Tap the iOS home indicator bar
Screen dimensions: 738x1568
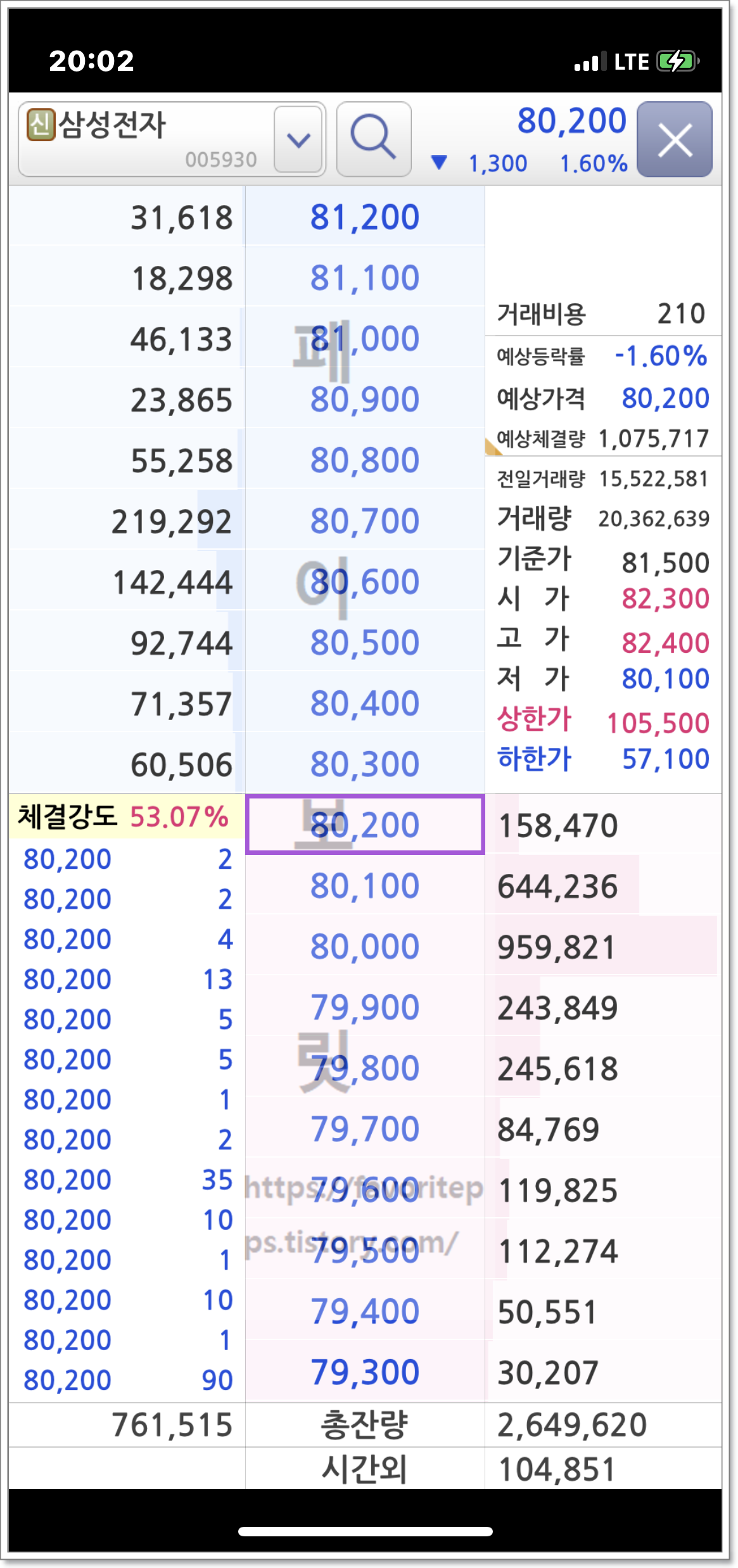click(366, 1531)
